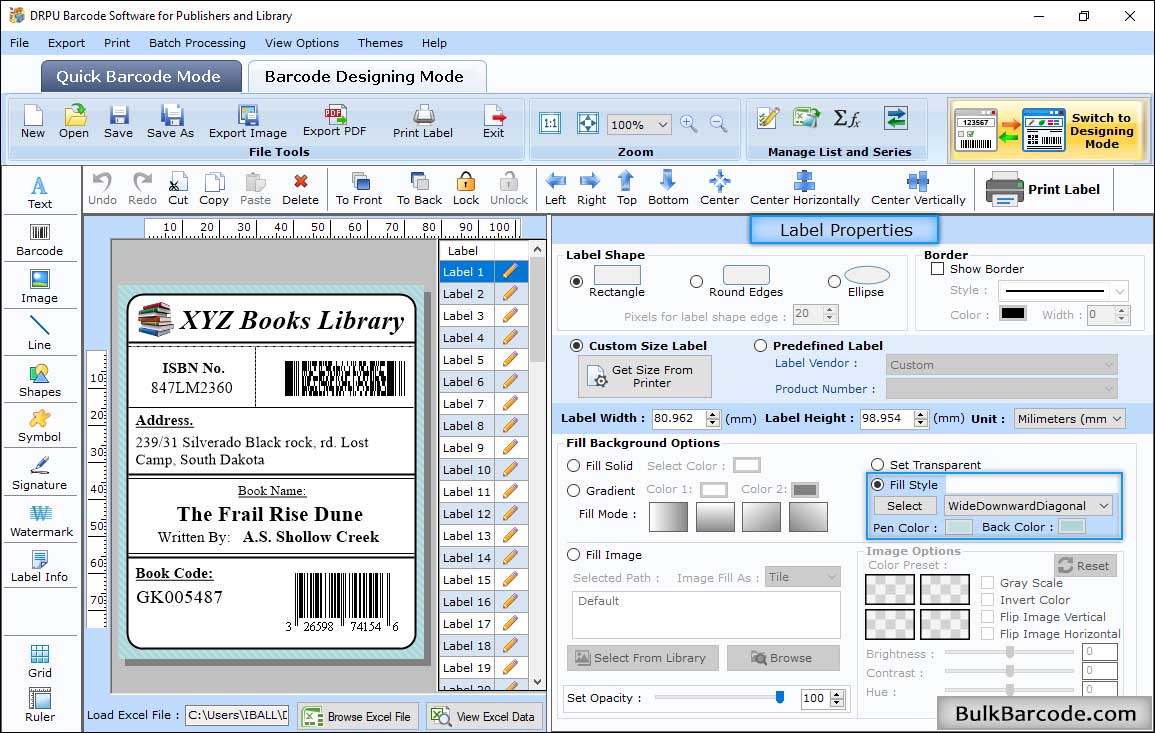The width and height of the screenshot is (1155, 733).
Task: Select Gradient background option
Action: coord(574,491)
